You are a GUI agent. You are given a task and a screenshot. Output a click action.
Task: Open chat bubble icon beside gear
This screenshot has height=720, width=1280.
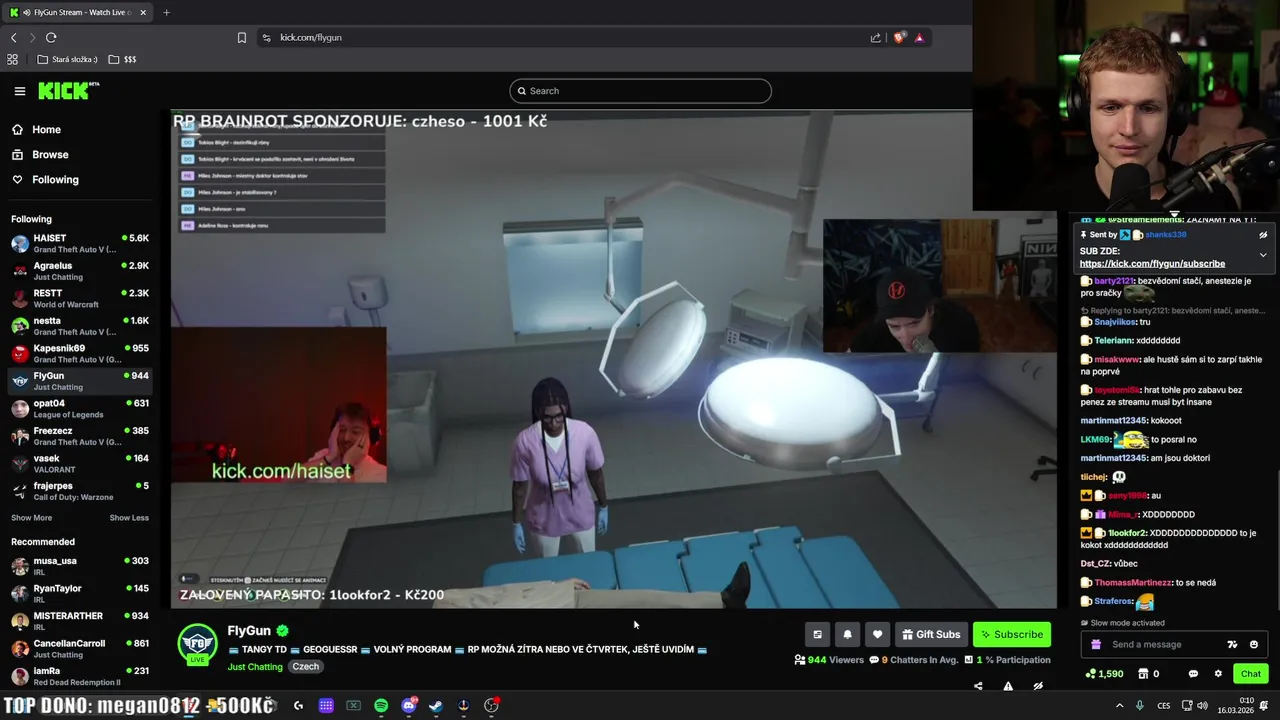pos(1193,674)
